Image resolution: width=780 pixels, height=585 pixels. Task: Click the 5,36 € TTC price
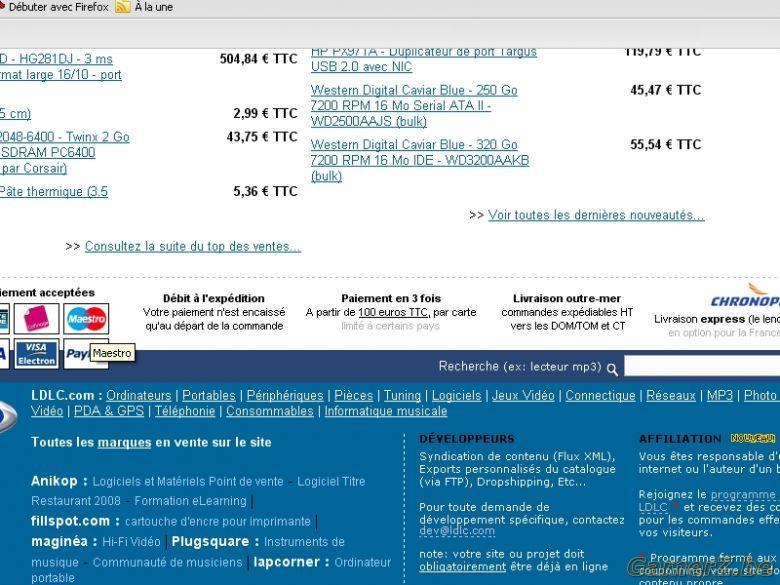[x=266, y=192]
